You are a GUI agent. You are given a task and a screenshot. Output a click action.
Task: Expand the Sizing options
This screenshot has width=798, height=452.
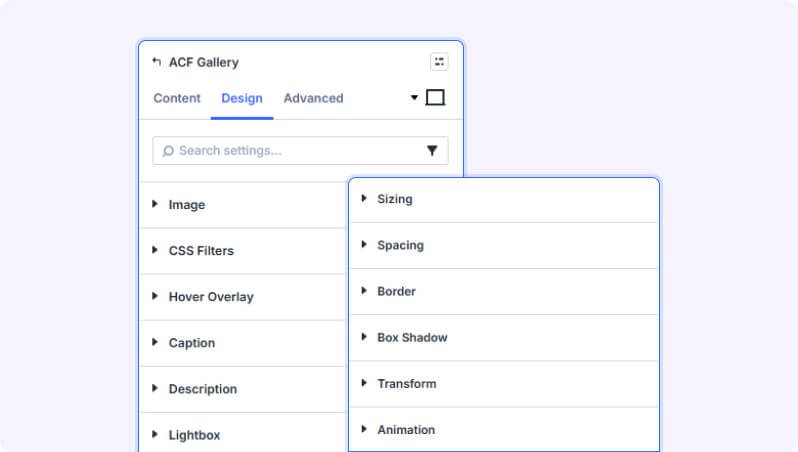pos(504,199)
